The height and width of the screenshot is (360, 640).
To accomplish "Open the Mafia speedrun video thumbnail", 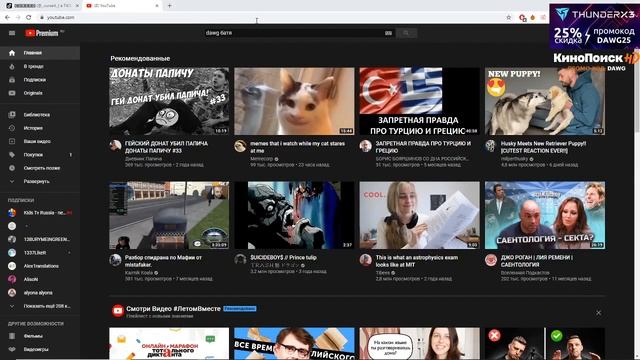I will (x=169, y=215).
